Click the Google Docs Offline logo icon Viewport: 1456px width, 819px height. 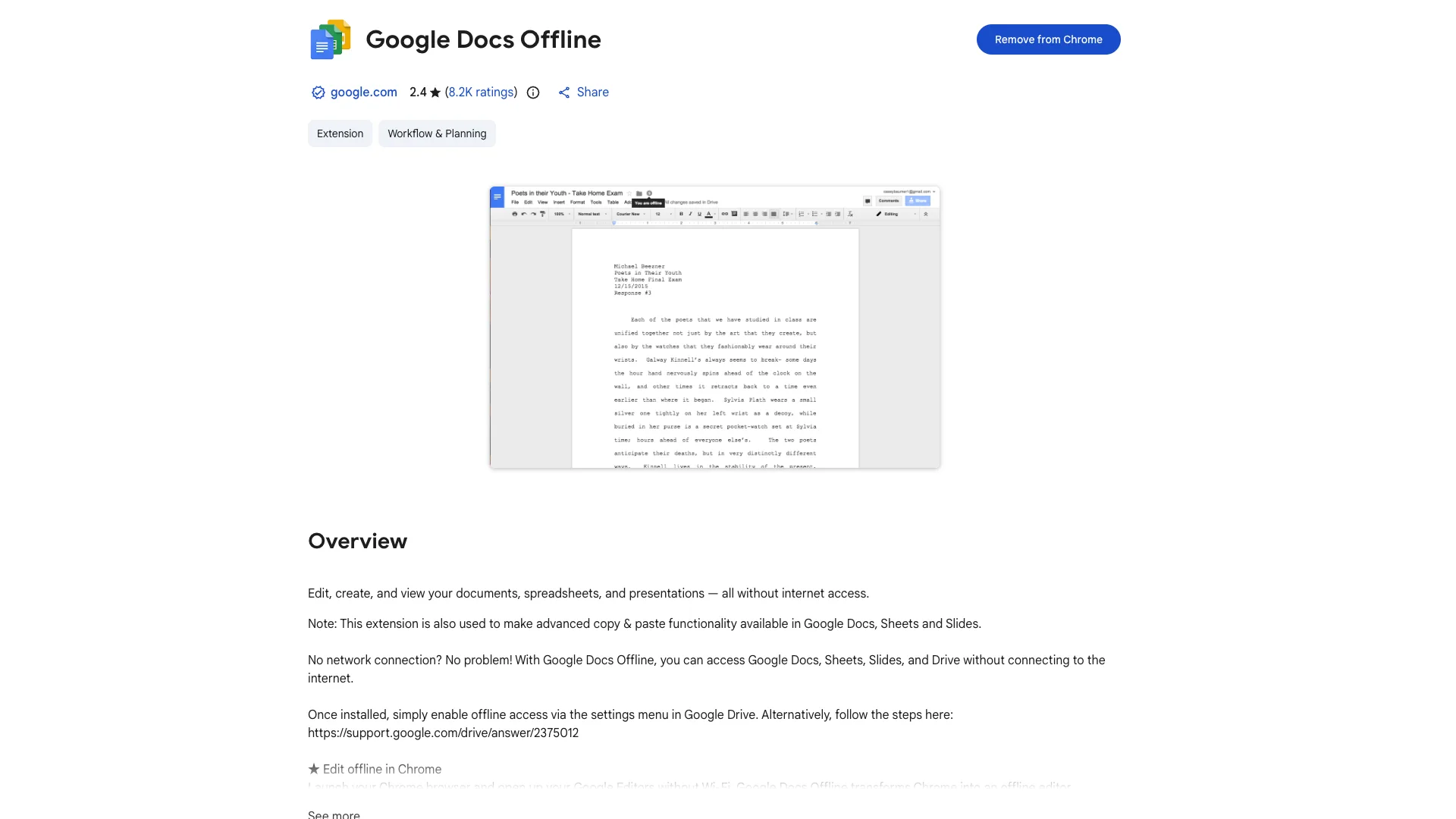pyautogui.click(x=331, y=39)
